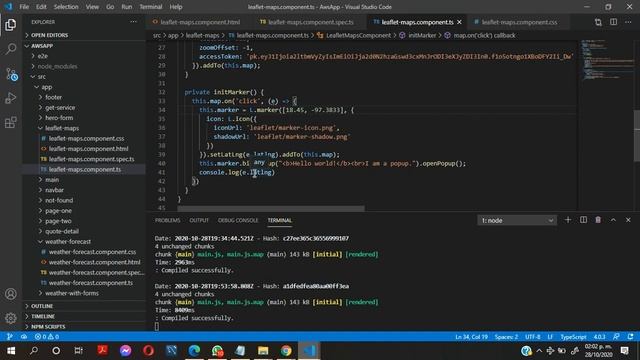The image size is (640, 360).
Task: Split the editor to the right
Action: (x=613, y=22)
